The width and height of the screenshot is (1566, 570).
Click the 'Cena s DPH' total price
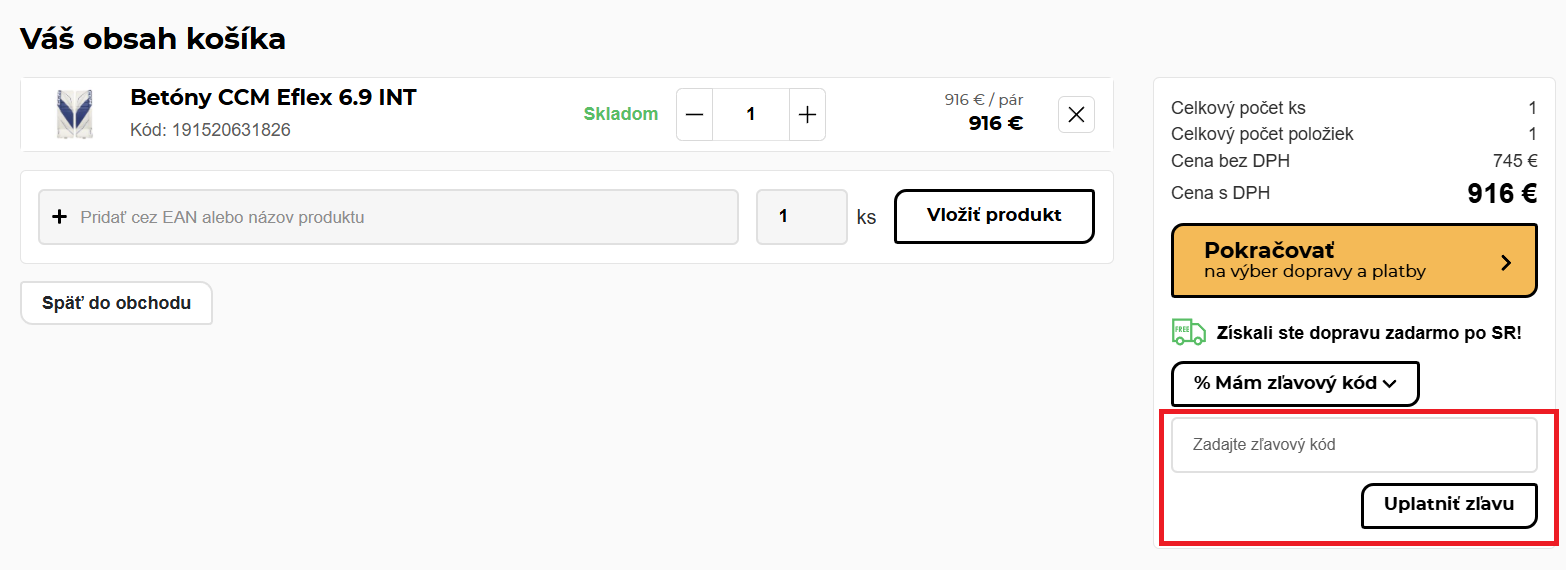pyautogui.click(x=1501, y=194)
